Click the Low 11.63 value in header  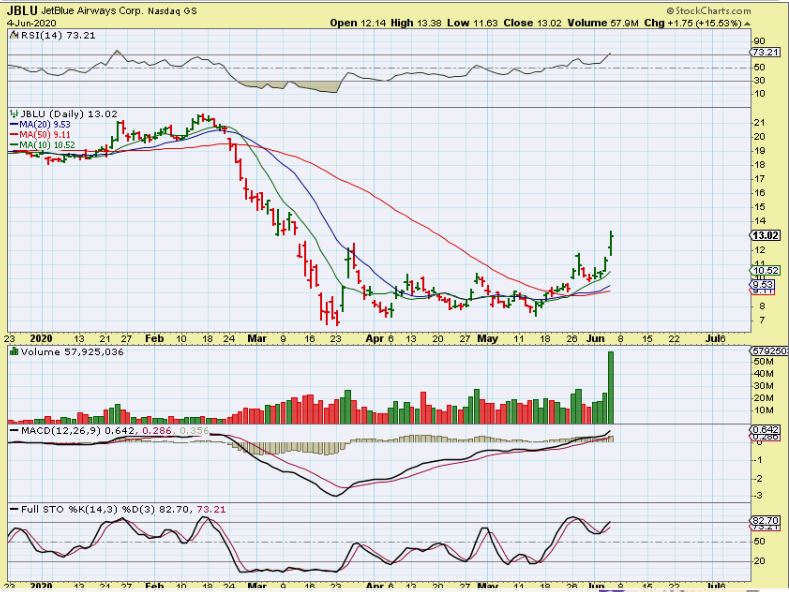pyautogui.click(x=473, y=23)
